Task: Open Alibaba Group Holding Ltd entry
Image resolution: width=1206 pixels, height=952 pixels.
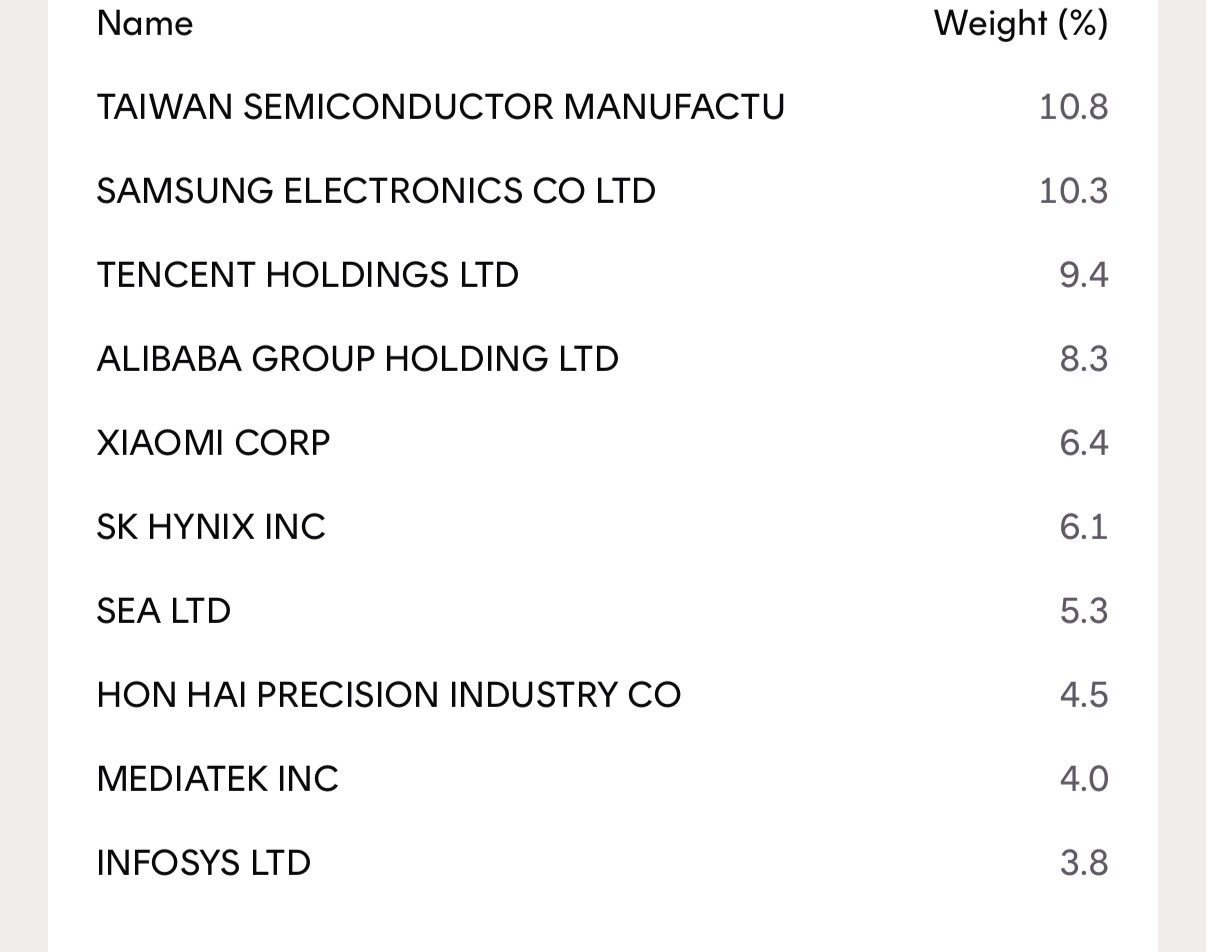Action: 357,359
